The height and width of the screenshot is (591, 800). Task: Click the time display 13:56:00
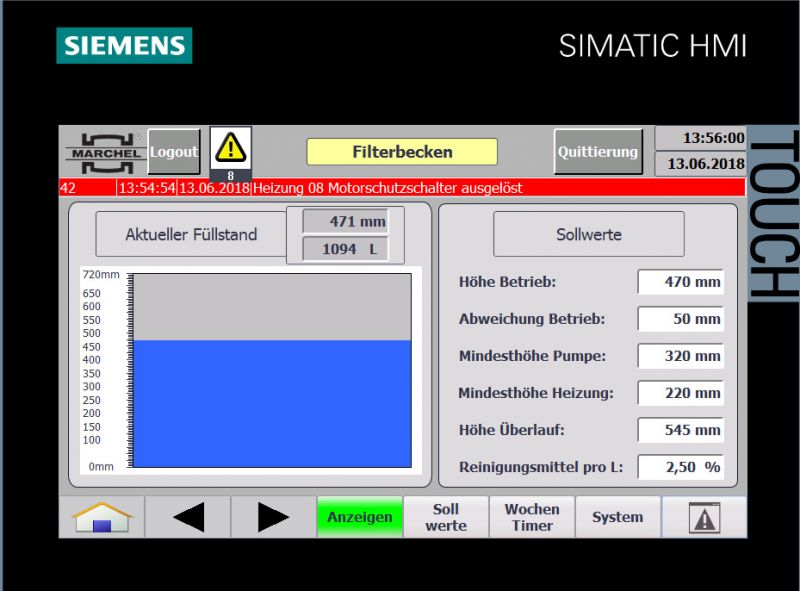coord(701,138)
